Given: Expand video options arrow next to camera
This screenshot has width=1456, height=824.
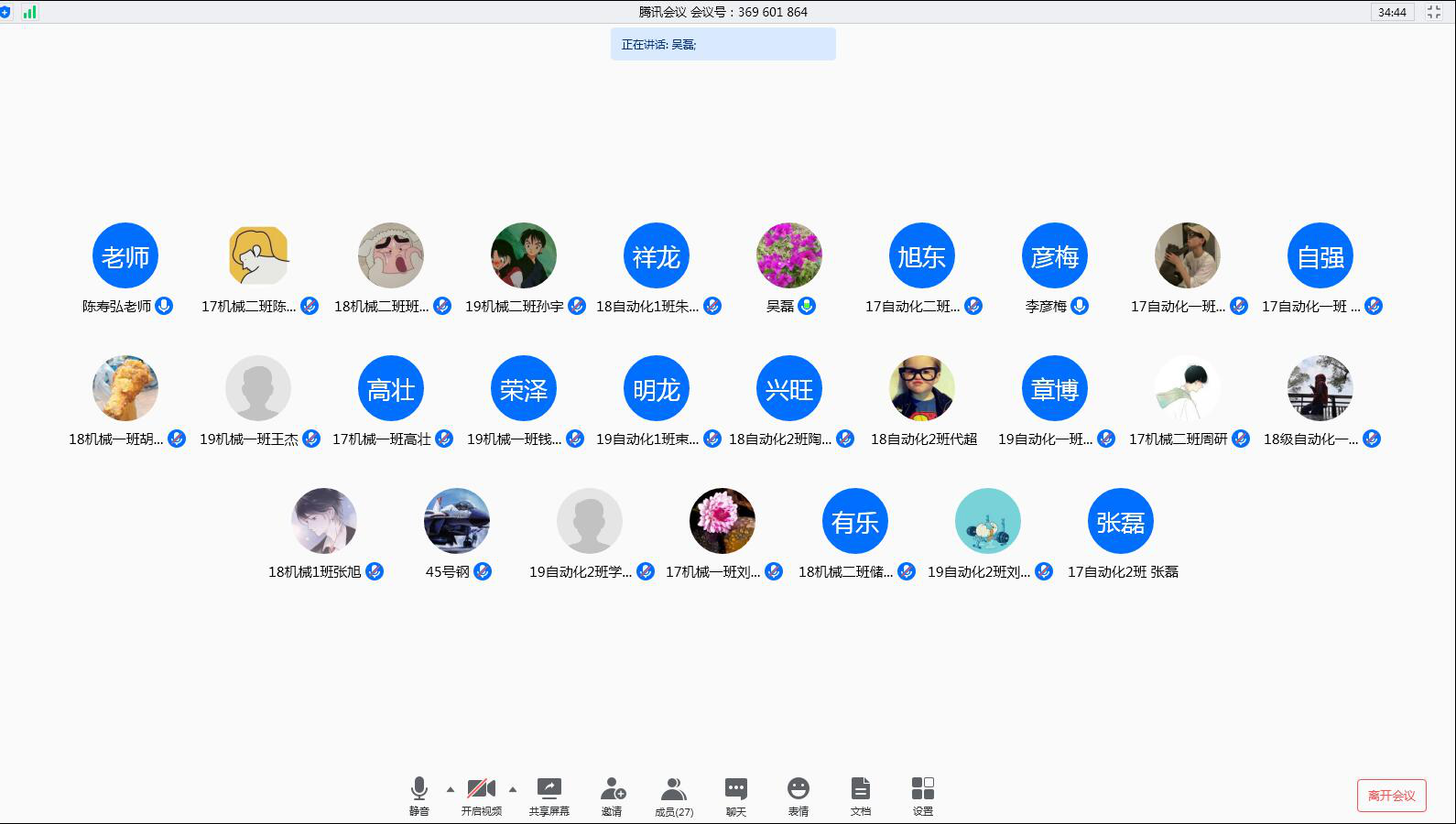Looking at the screenshot, I should tap(513, 789).
